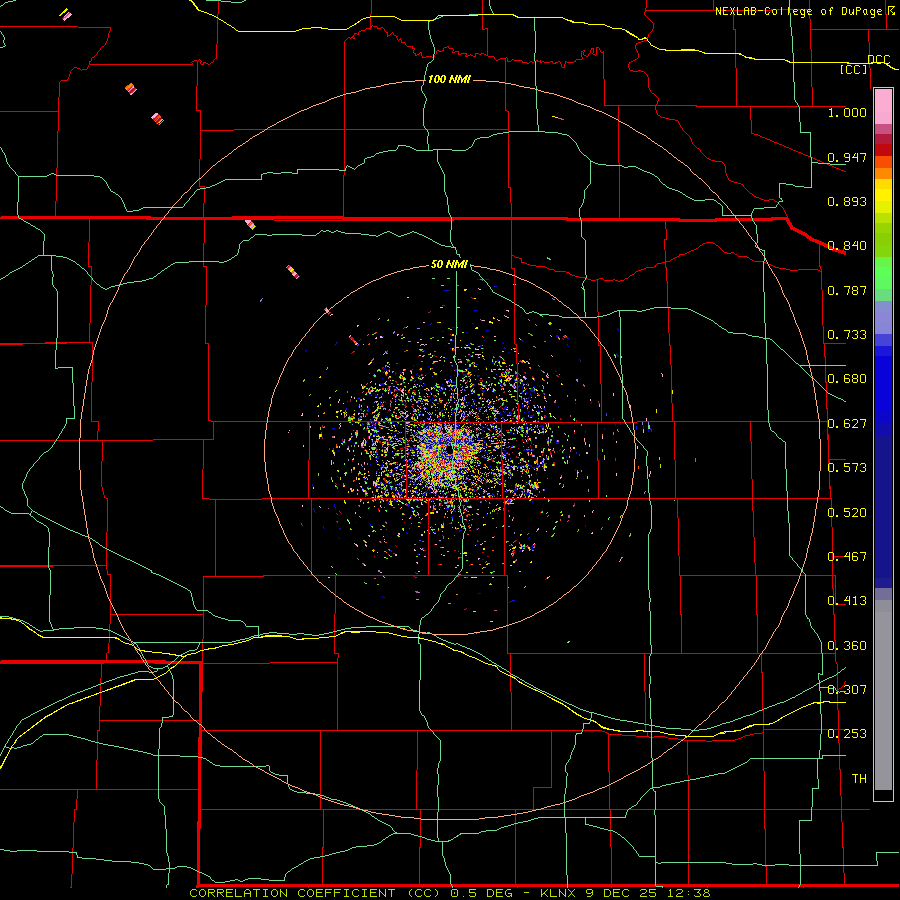The height and width of the screenshot is (900, 900).
Task: Click the 0.520 legend value
Action: coord(847,513)
